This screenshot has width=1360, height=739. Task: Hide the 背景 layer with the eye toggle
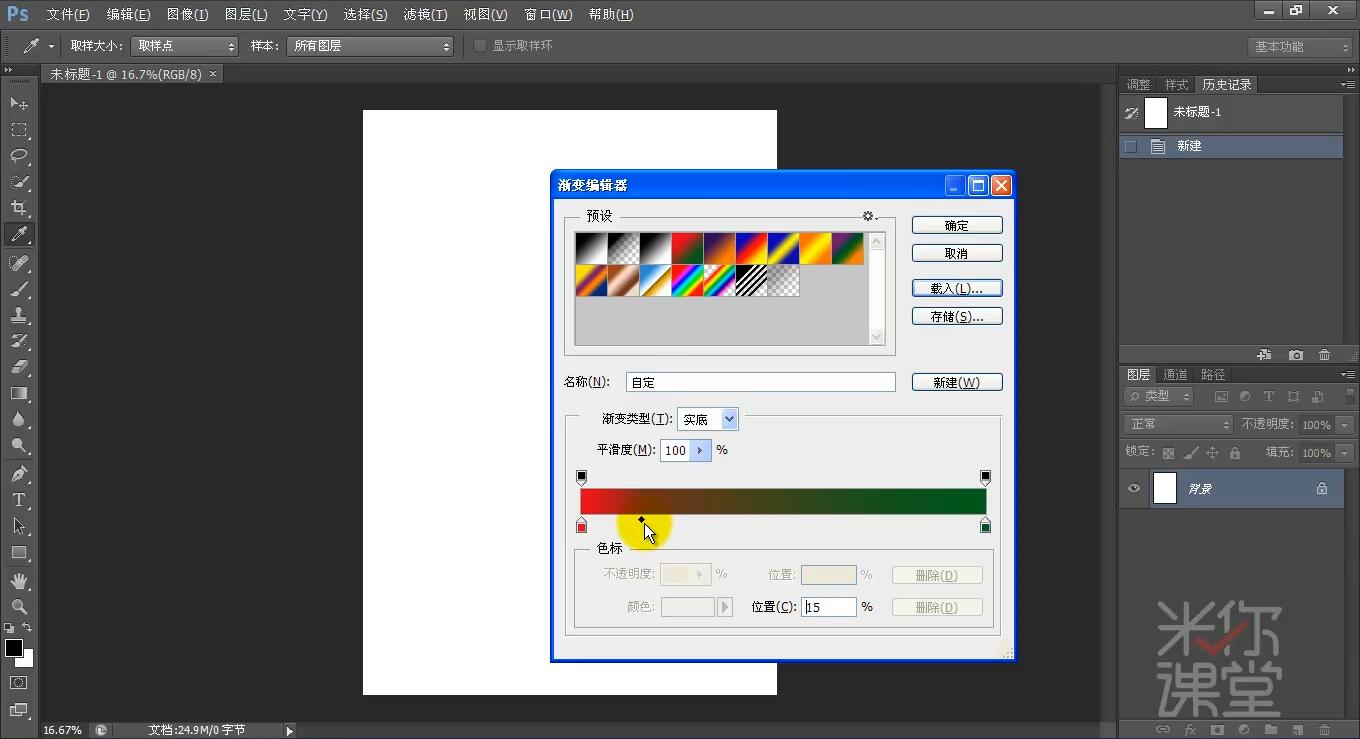pos(1133,488)
